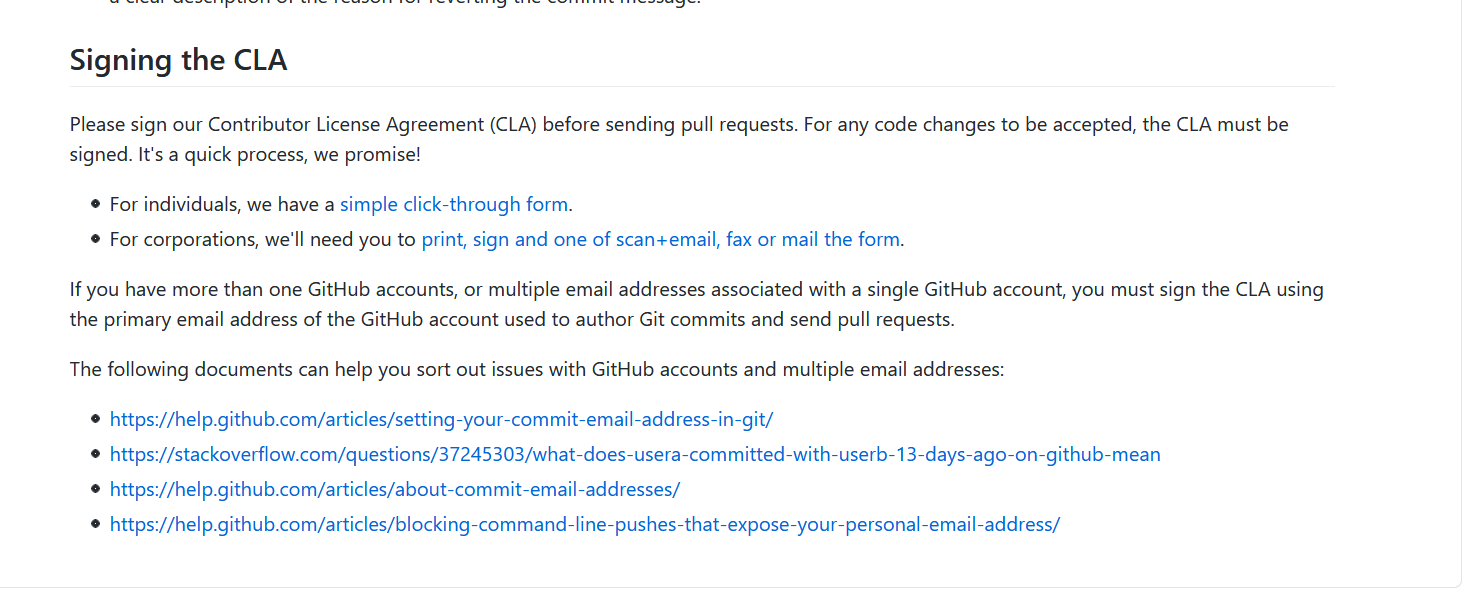Click the following documents can help sentence
The image size is (1477, 613).
coord(536,370)
